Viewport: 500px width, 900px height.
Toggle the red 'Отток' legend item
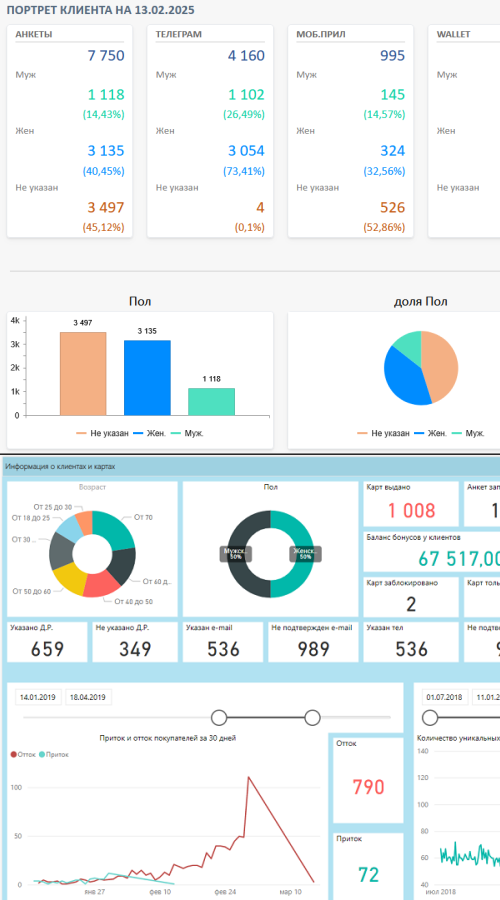point(23,754)
